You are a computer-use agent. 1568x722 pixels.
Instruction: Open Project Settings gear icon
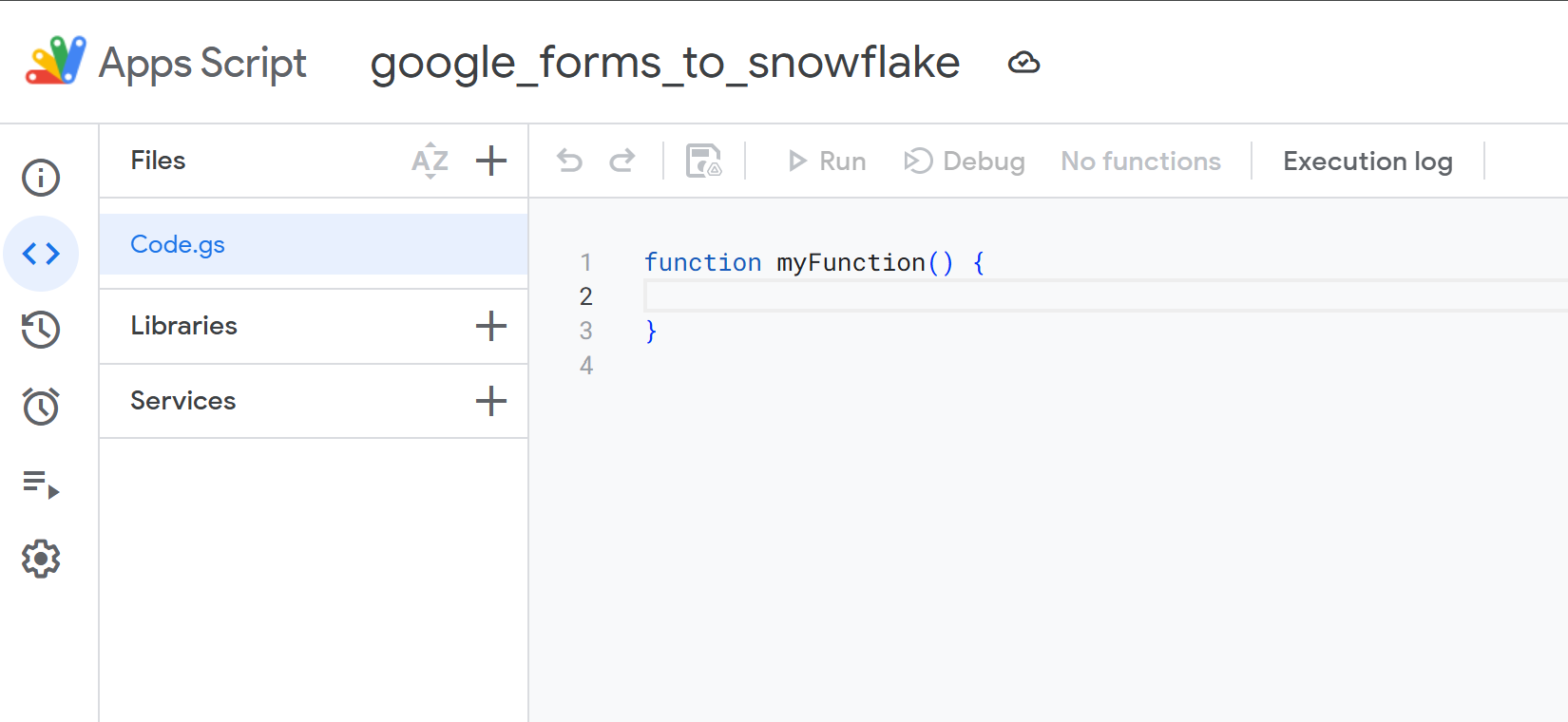[x=41, y=560]
